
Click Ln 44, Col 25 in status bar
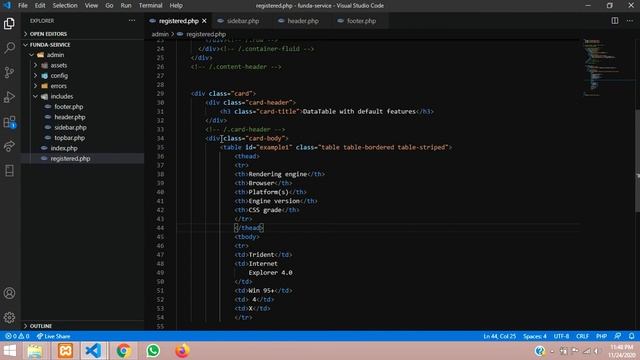click(500, 336)
